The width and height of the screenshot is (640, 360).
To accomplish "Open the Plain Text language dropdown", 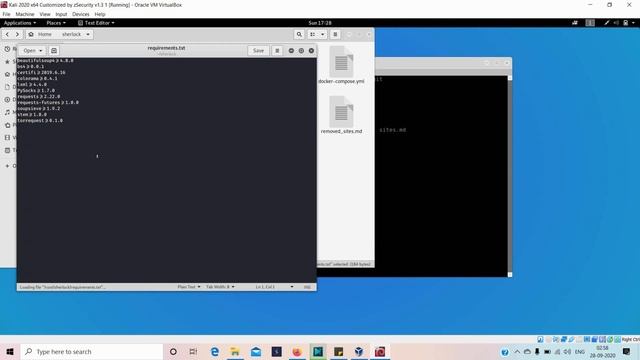I will tap(189, 287).
